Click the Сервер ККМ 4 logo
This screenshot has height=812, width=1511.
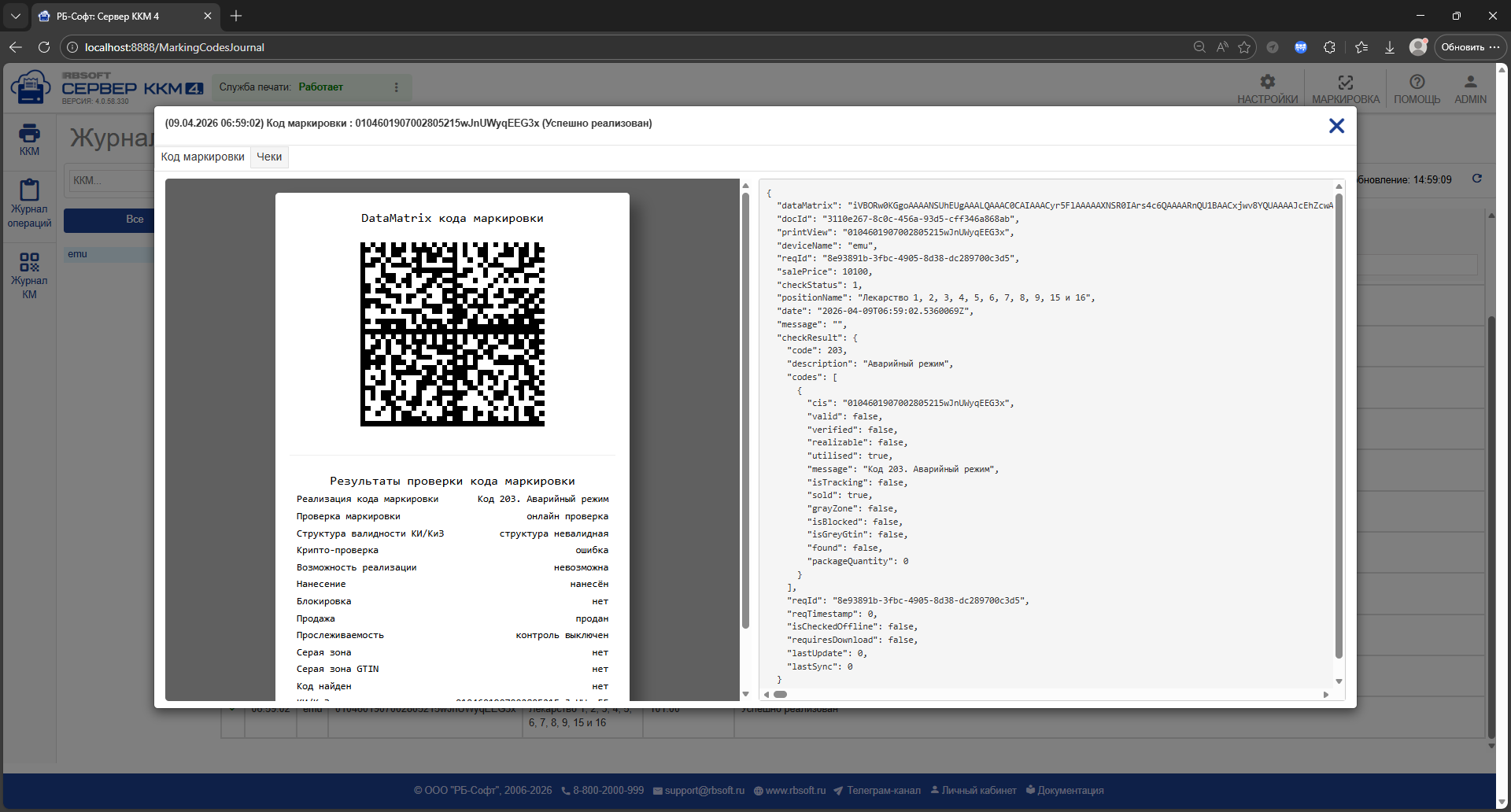click(x=107, y=87)
